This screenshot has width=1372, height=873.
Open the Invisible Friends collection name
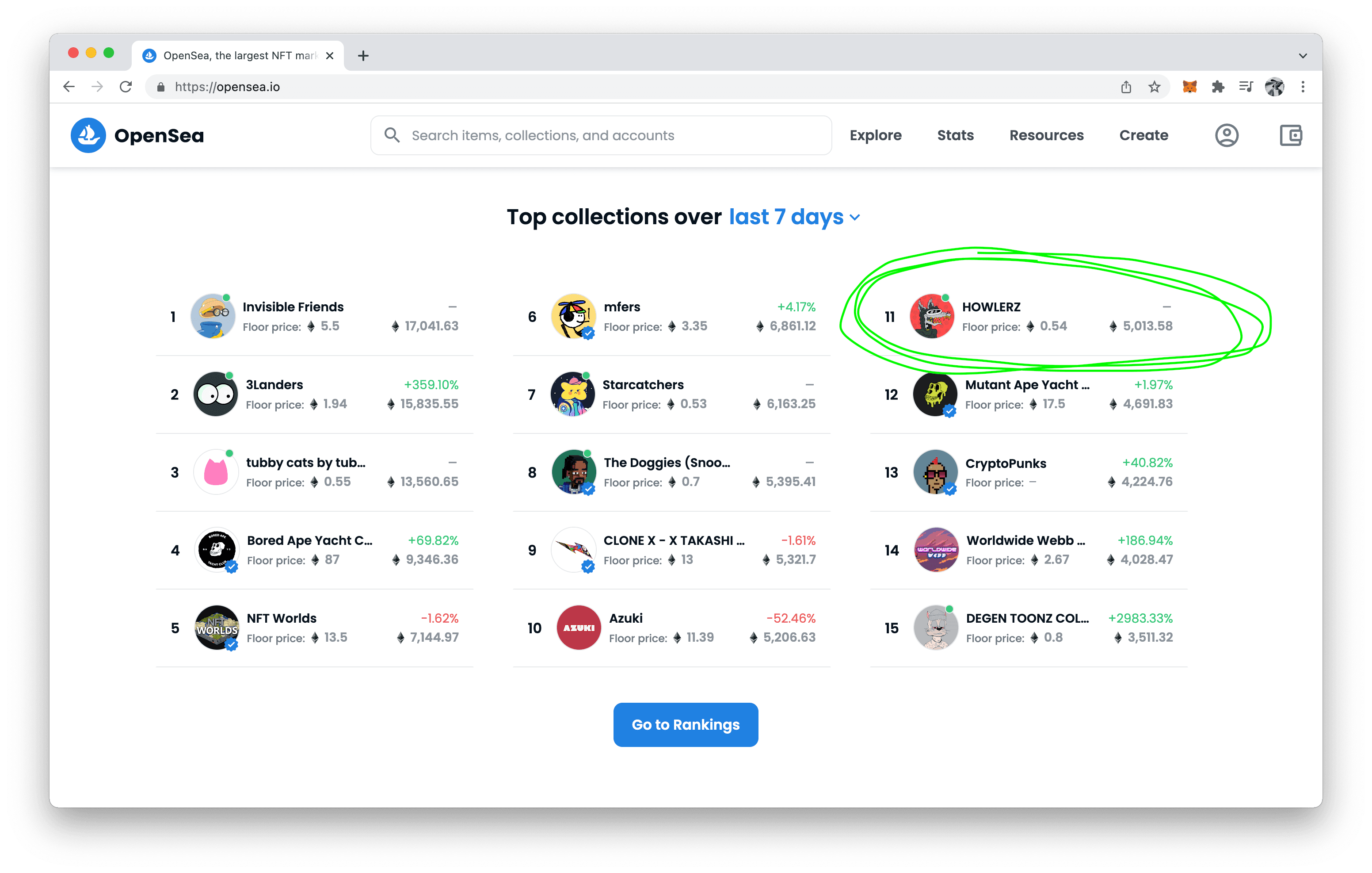click(293, 307)
